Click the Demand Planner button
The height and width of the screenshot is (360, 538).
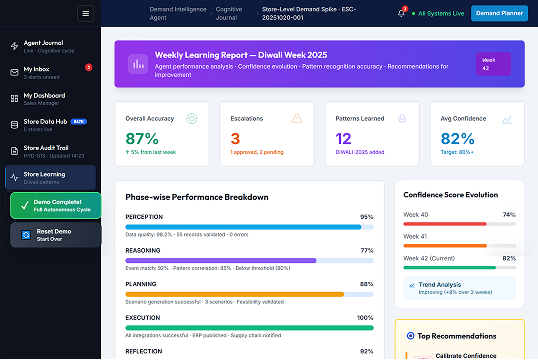pyautogui.click(x=499, y=13)
